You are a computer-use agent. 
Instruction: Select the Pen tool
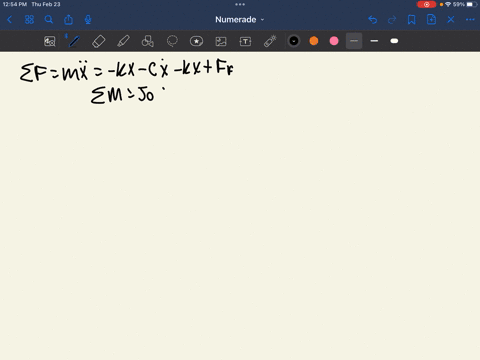click(74, 41)
